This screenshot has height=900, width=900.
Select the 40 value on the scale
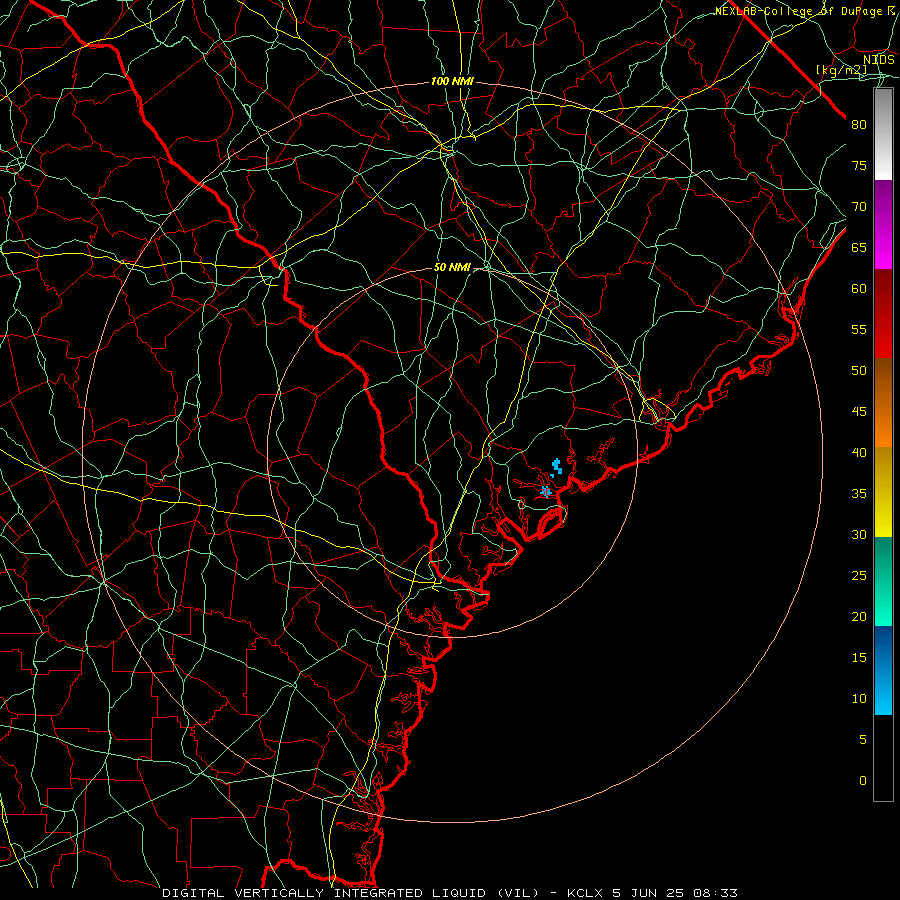[859, 453]
